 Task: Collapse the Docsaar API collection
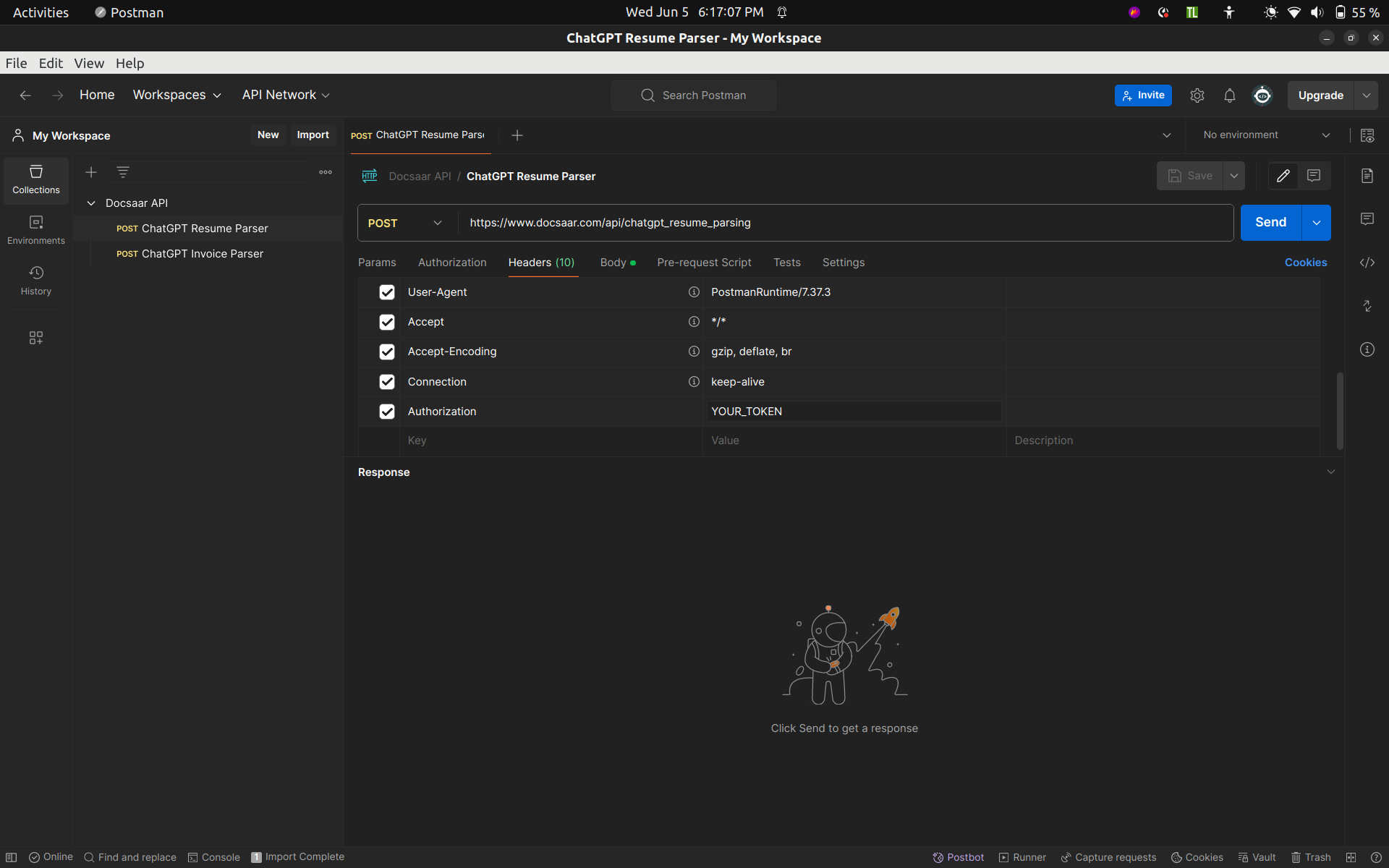(91, 203)
